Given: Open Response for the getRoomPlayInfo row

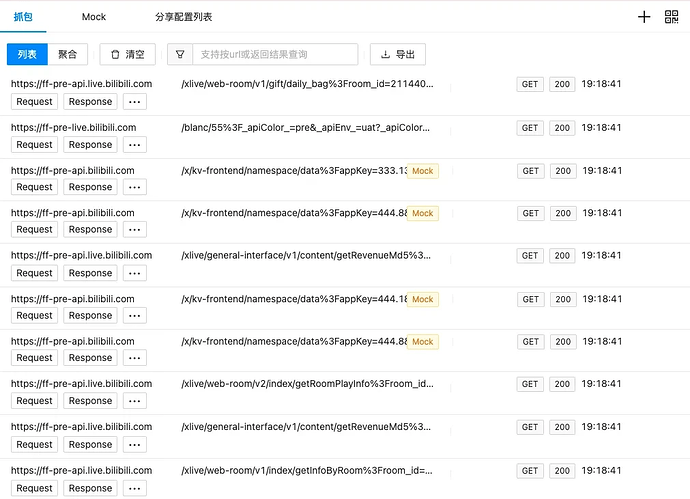Looking at the screenshot, I should pyautogui.click(x=90, y=401).
